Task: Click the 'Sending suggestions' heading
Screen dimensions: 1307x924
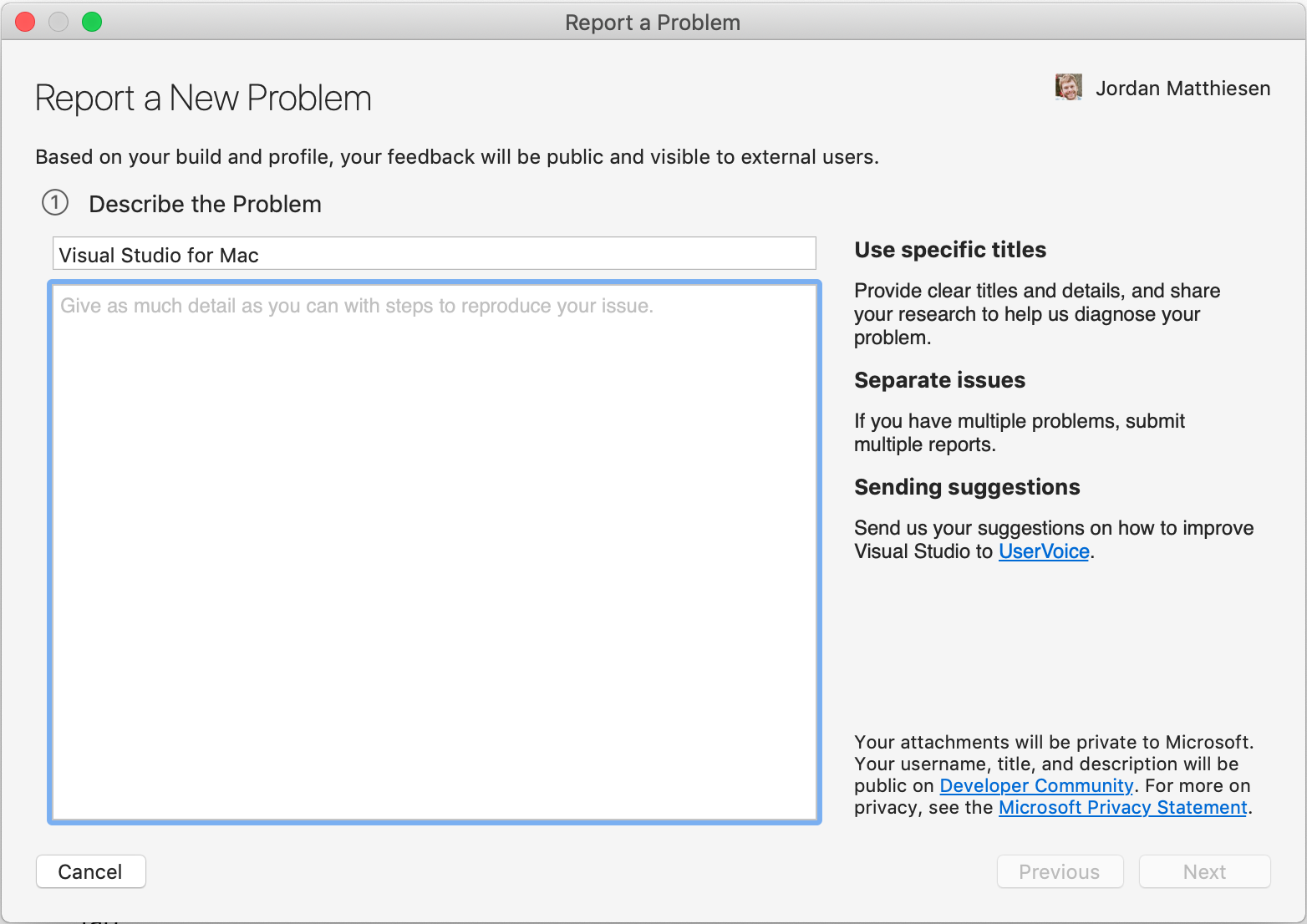Action: click(x=967, y=487)
